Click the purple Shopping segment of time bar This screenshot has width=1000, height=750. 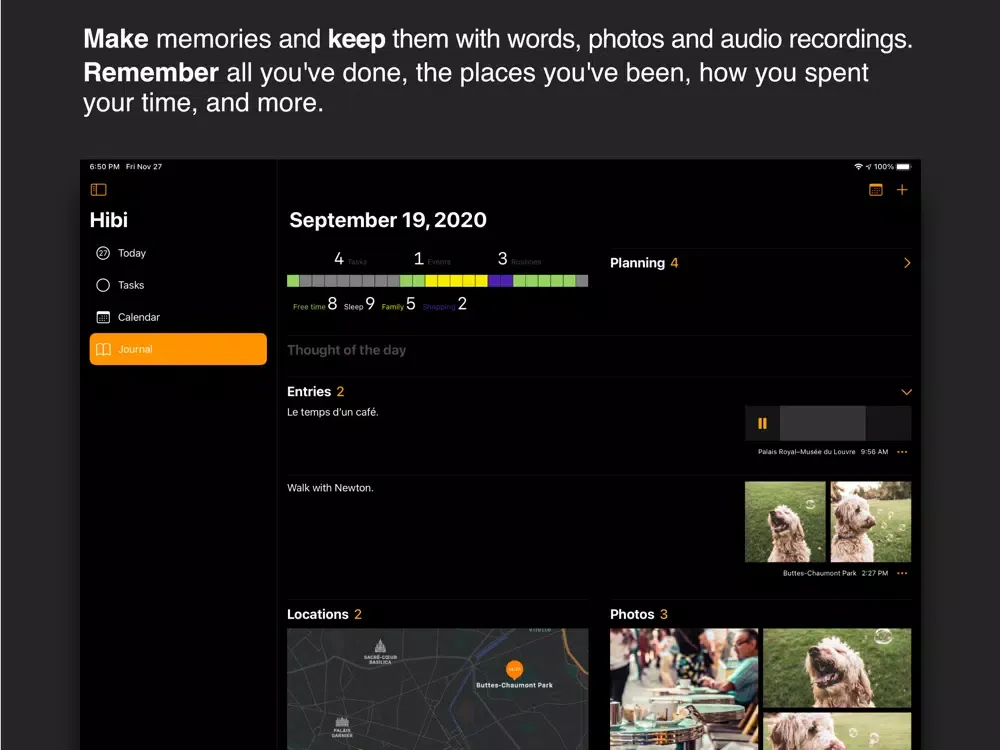501,281
